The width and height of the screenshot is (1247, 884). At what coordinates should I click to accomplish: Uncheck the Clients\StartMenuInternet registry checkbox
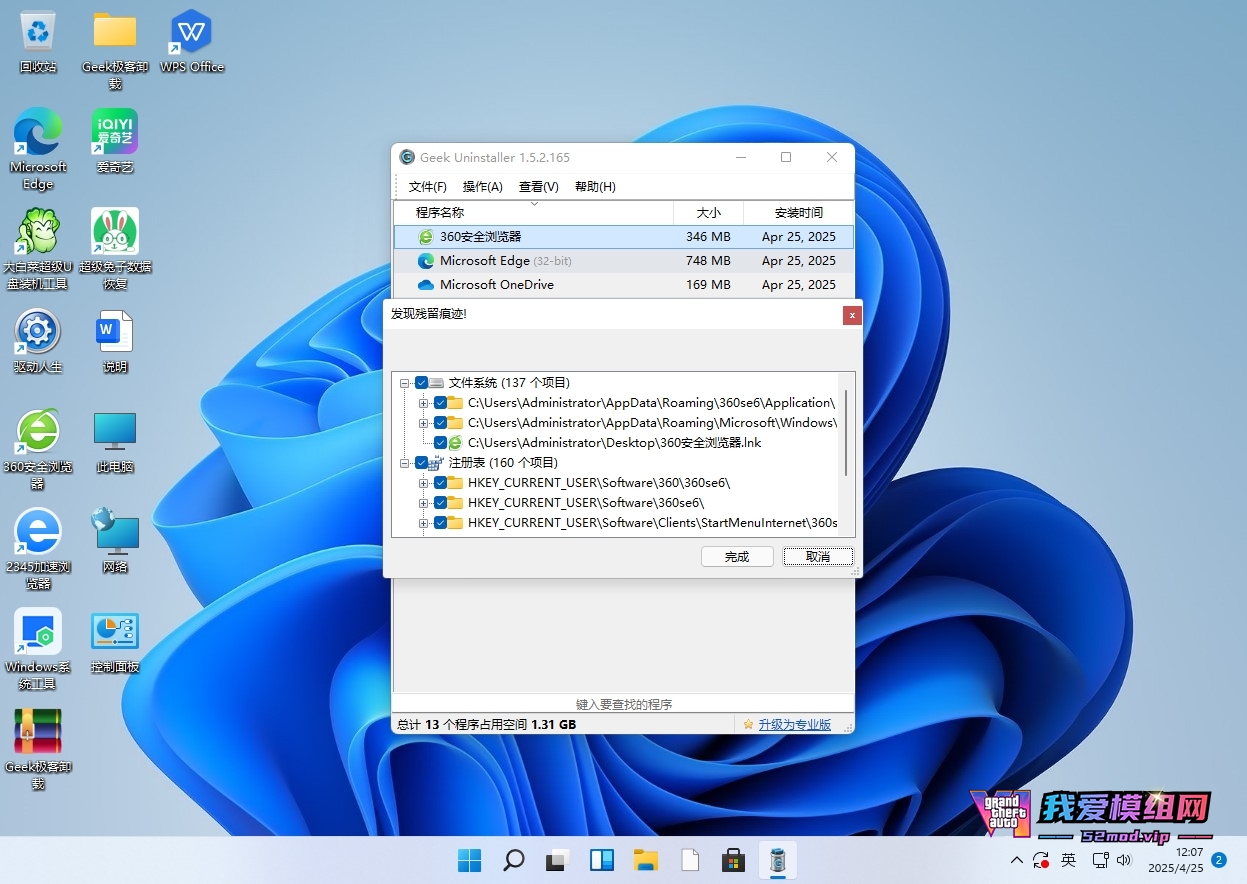(x=440, y=523)
